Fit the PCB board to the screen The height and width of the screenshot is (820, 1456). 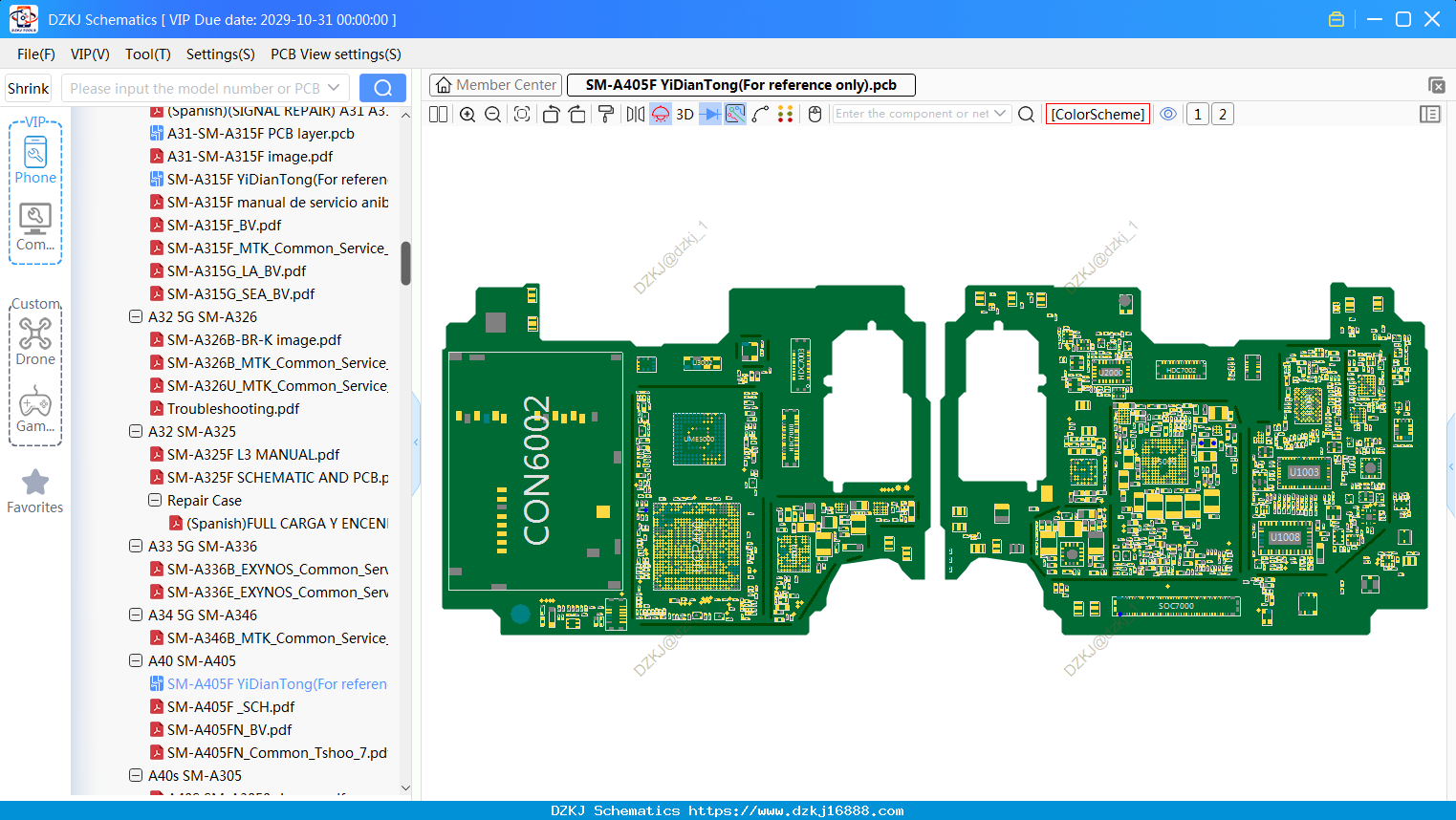(x=522, y=114)
